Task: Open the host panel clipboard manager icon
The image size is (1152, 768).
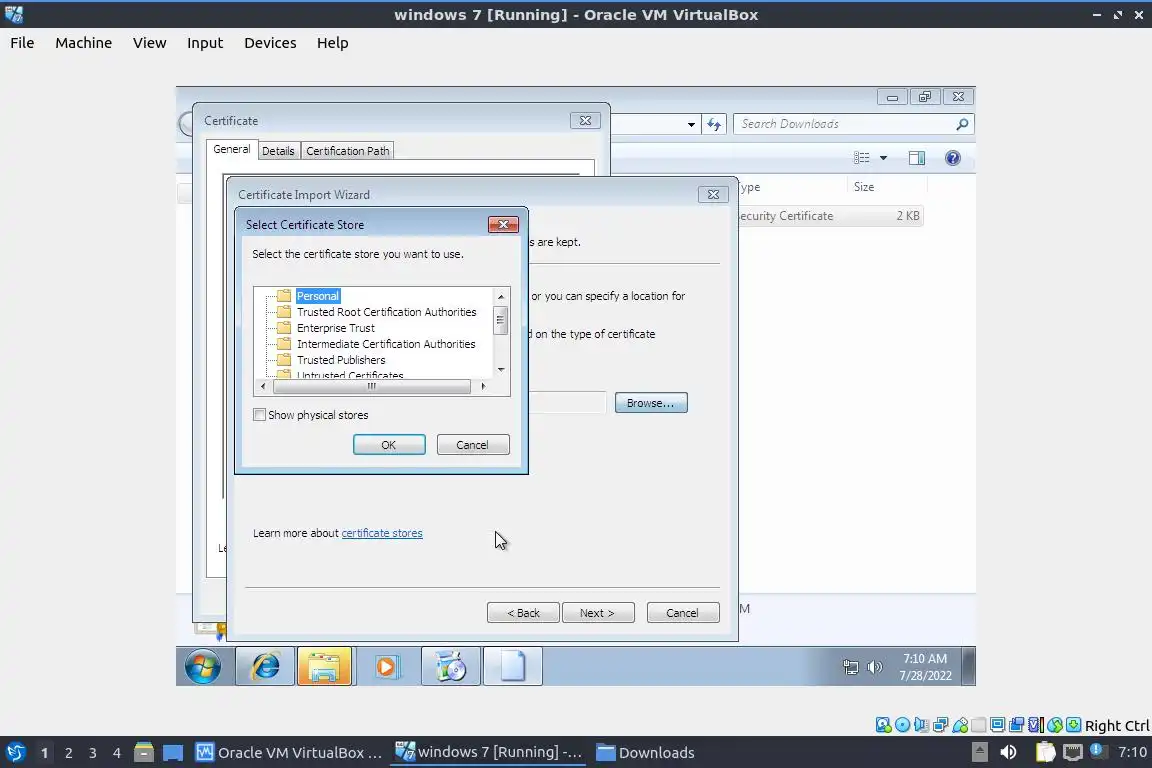Action: 1045,753
